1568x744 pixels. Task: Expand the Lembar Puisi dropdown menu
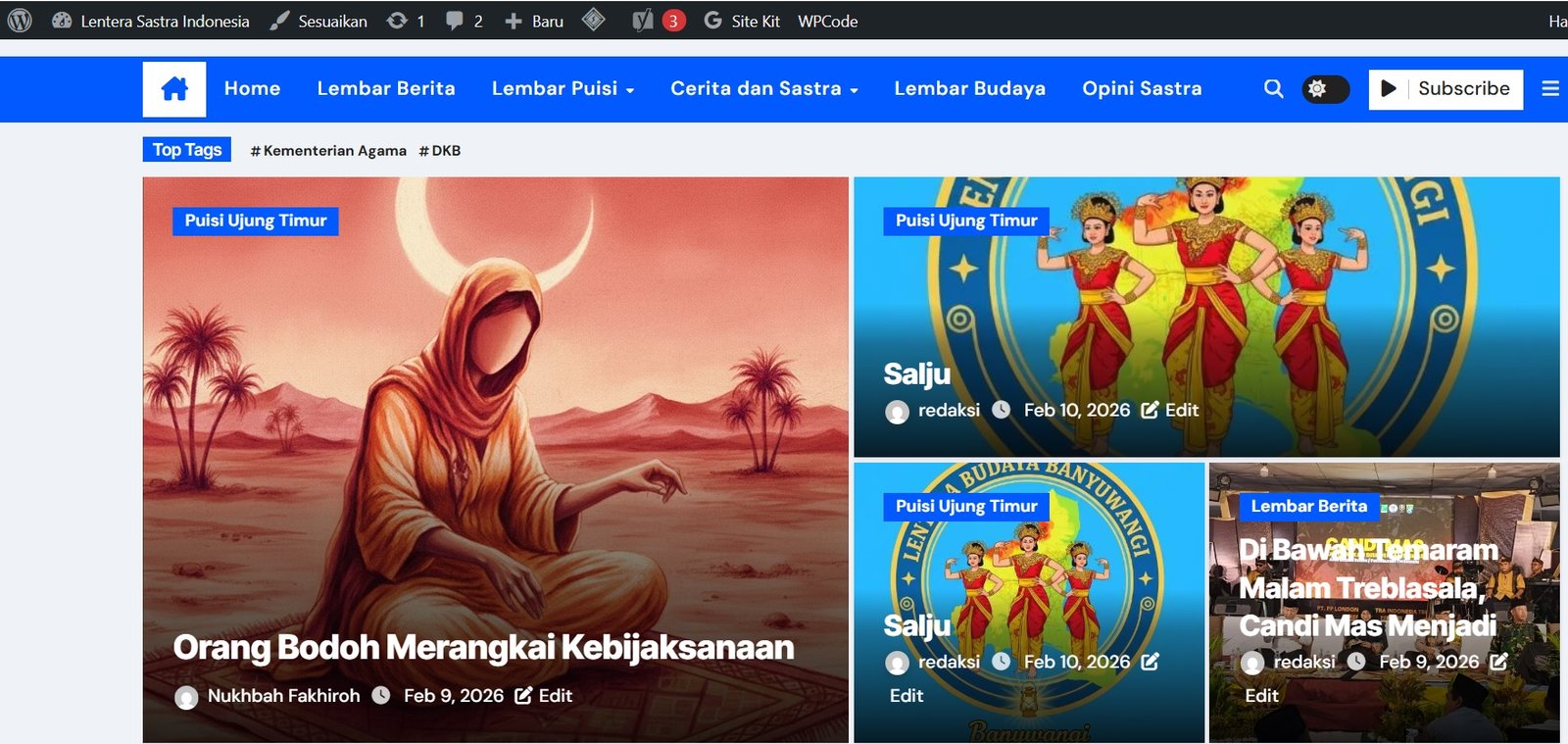[563, 88]
